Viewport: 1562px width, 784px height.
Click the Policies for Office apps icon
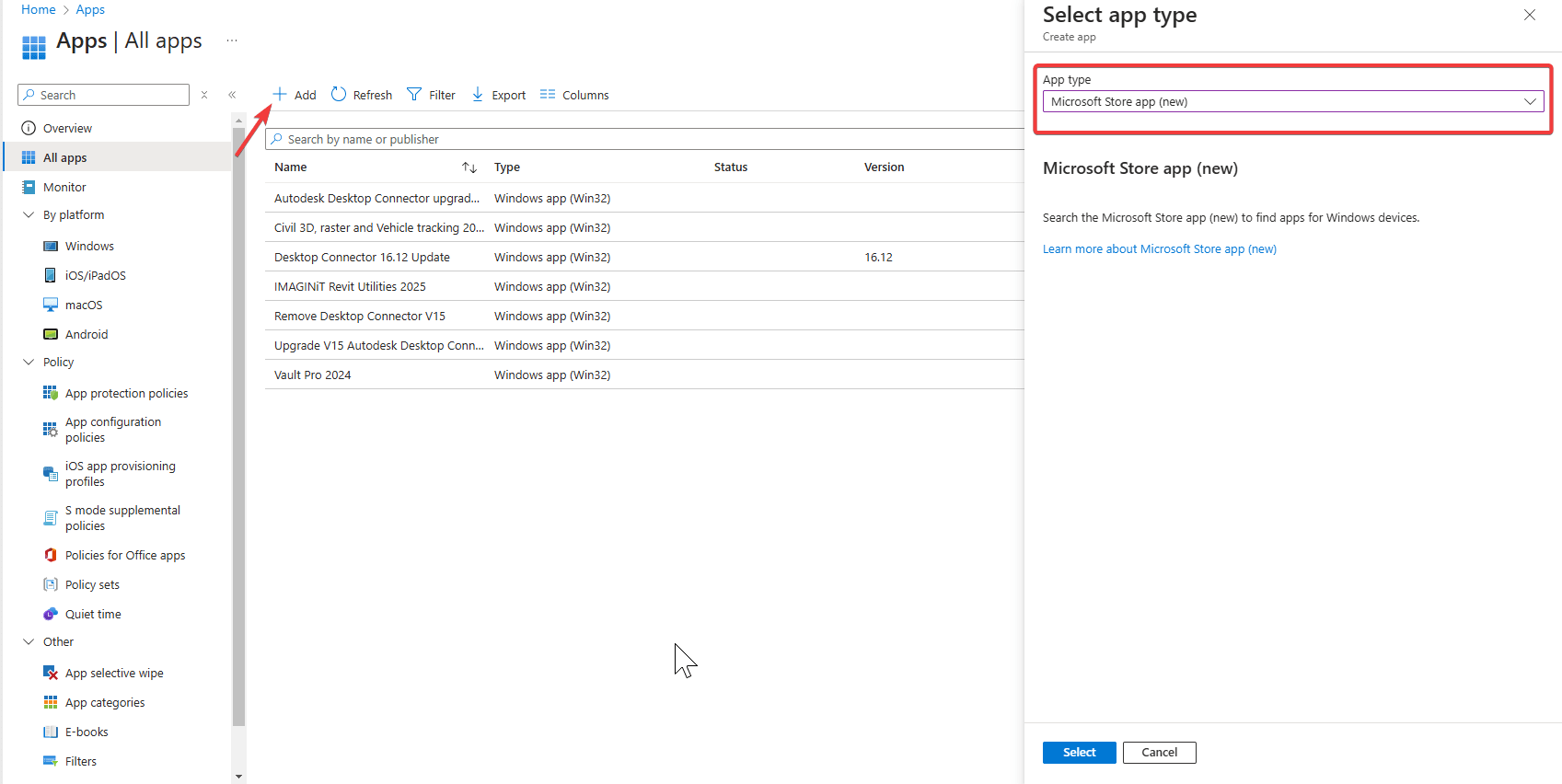click(x=51, y=555)
